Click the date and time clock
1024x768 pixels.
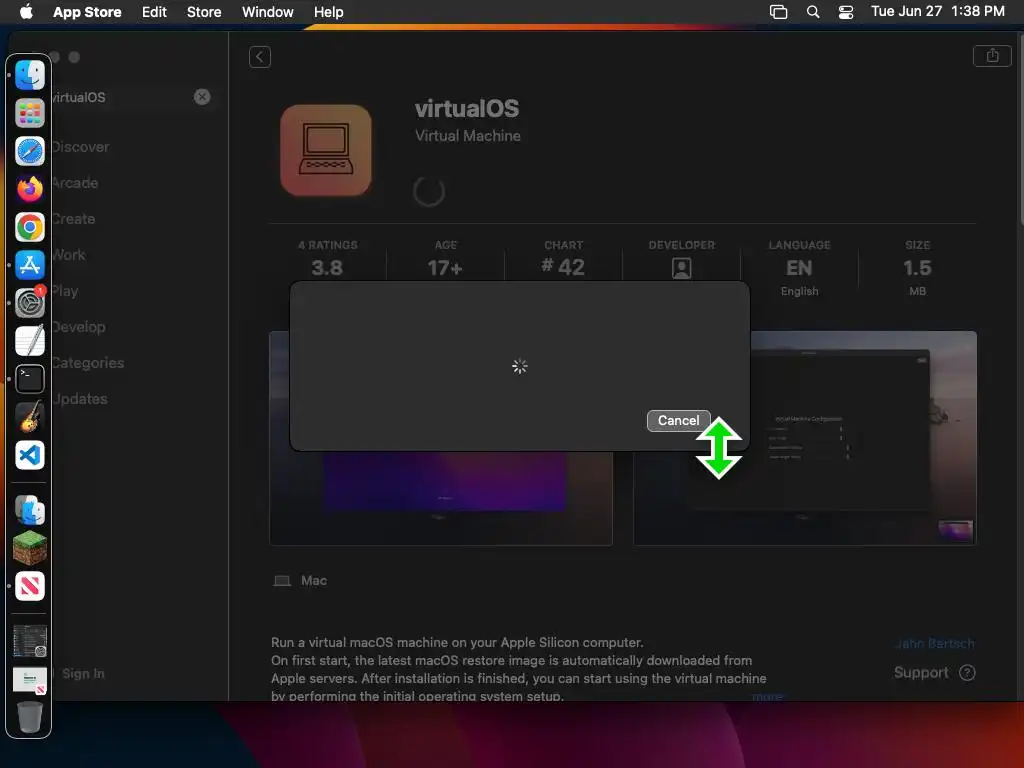coord(937,11)
